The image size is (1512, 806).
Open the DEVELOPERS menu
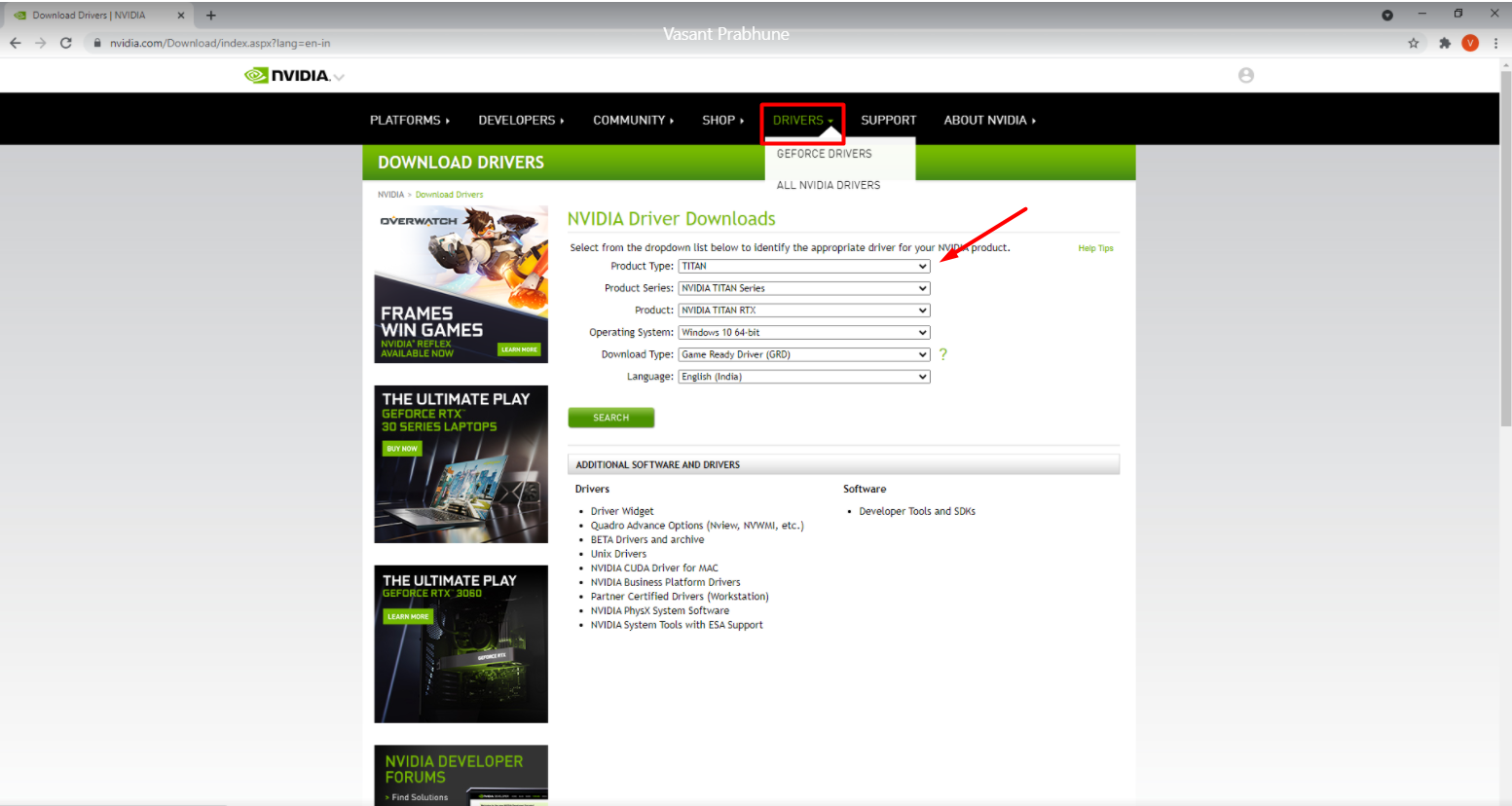click(522, 120)
